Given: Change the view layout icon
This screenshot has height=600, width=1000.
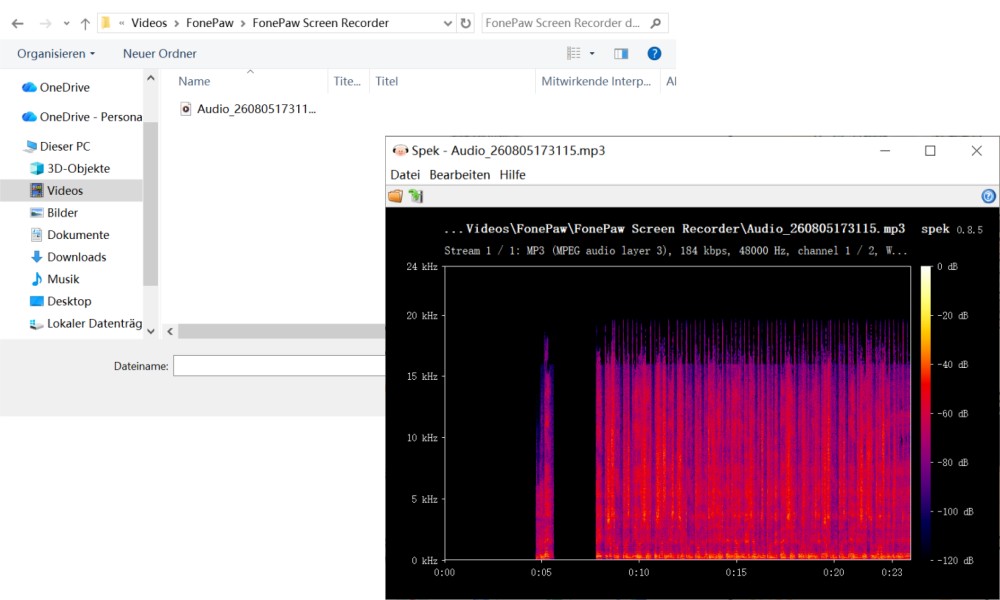Looking at the screenshot, I should click(x=574, y=54).
